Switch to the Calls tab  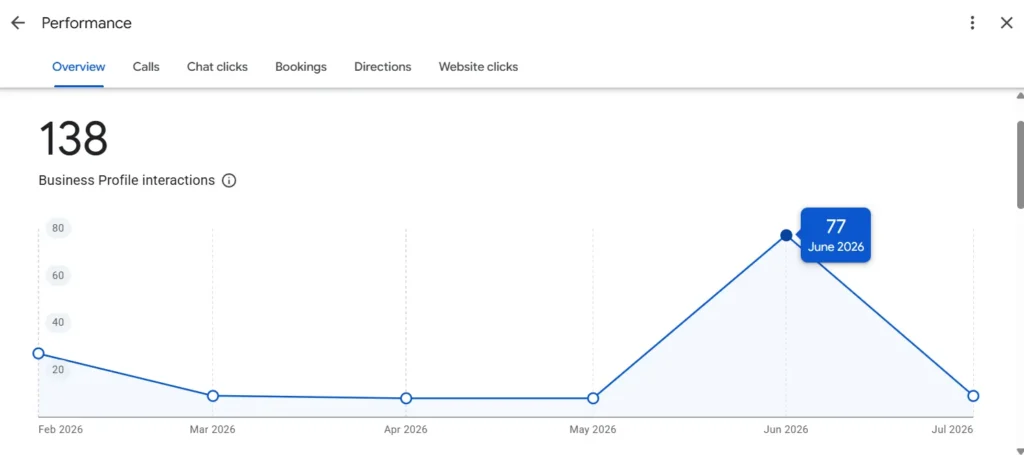click(x=146, y=67)
